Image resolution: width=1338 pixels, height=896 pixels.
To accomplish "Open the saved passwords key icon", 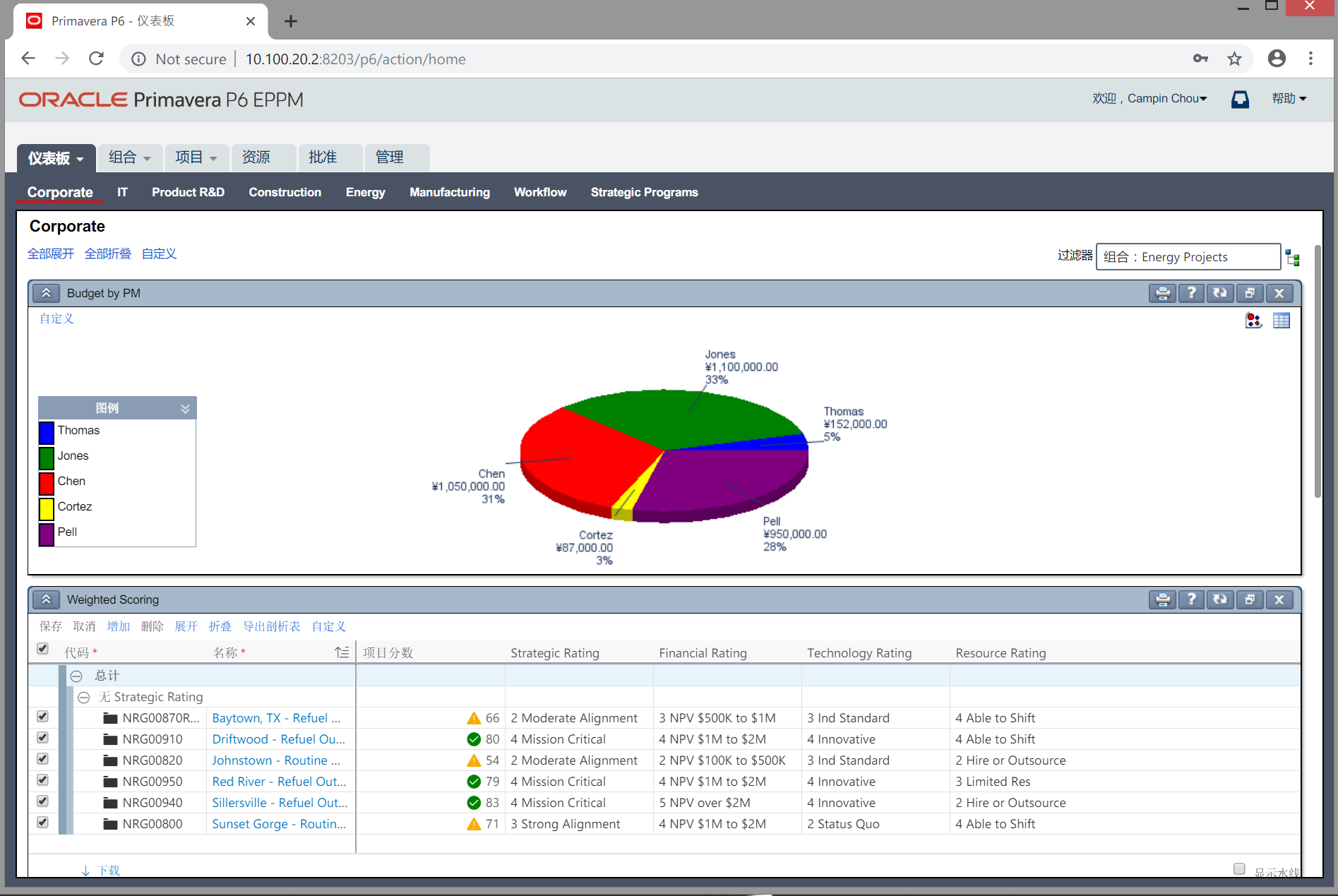I will (x=1200, y=59).
